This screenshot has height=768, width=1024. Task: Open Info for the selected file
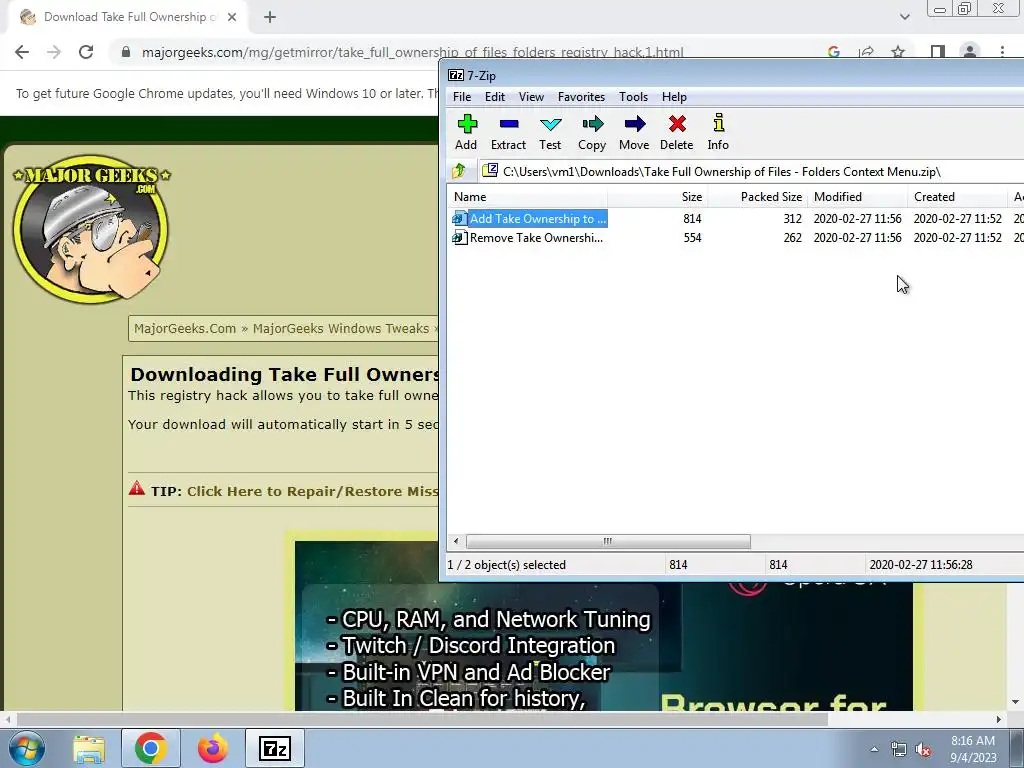718,133
